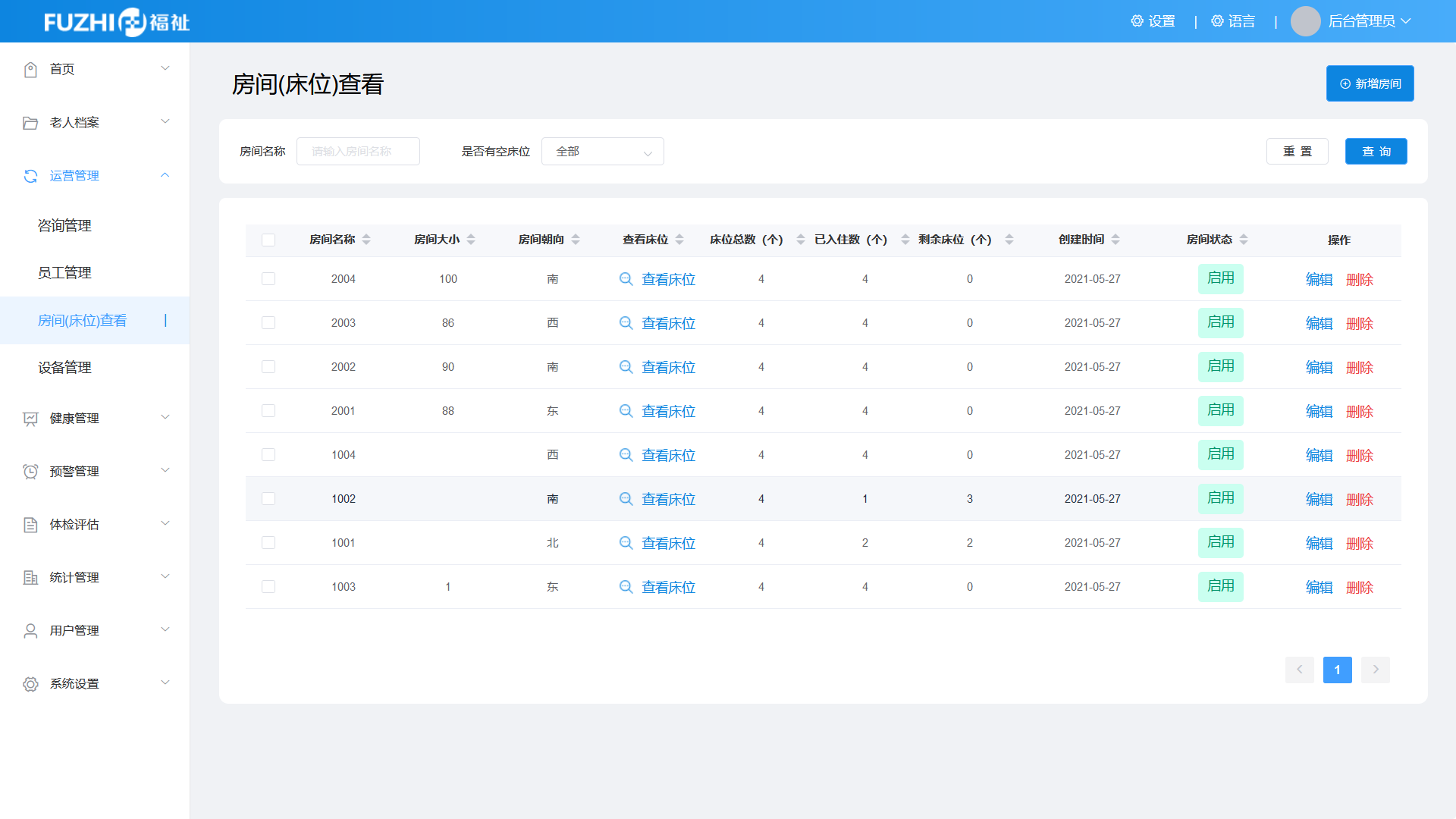Screen dimensions: 1456x819
Task: Check the box for room 1003
Action: click(268, 587)
